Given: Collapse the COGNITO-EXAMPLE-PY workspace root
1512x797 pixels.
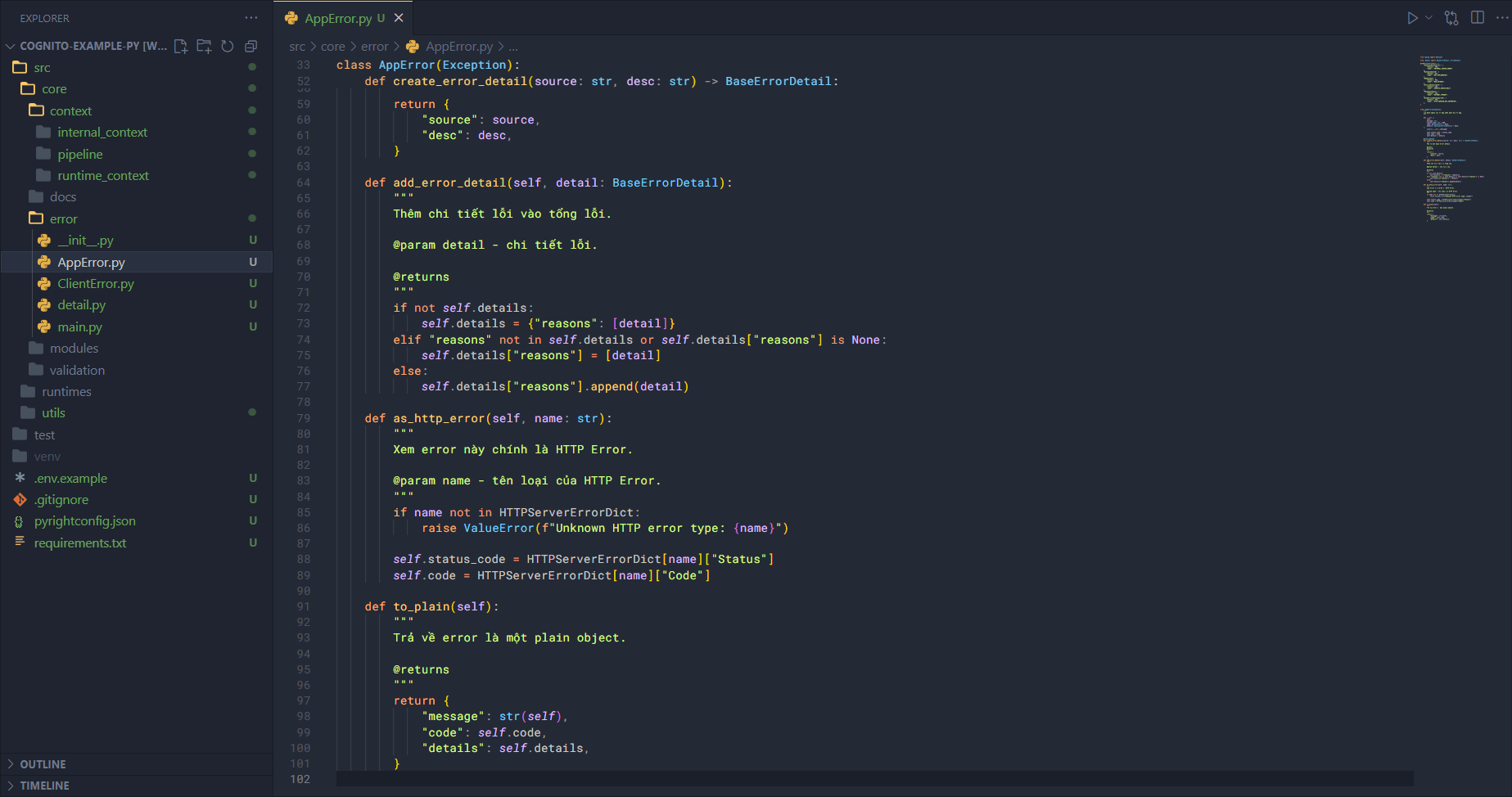Looking at the screenshot, I should point(11,47).
